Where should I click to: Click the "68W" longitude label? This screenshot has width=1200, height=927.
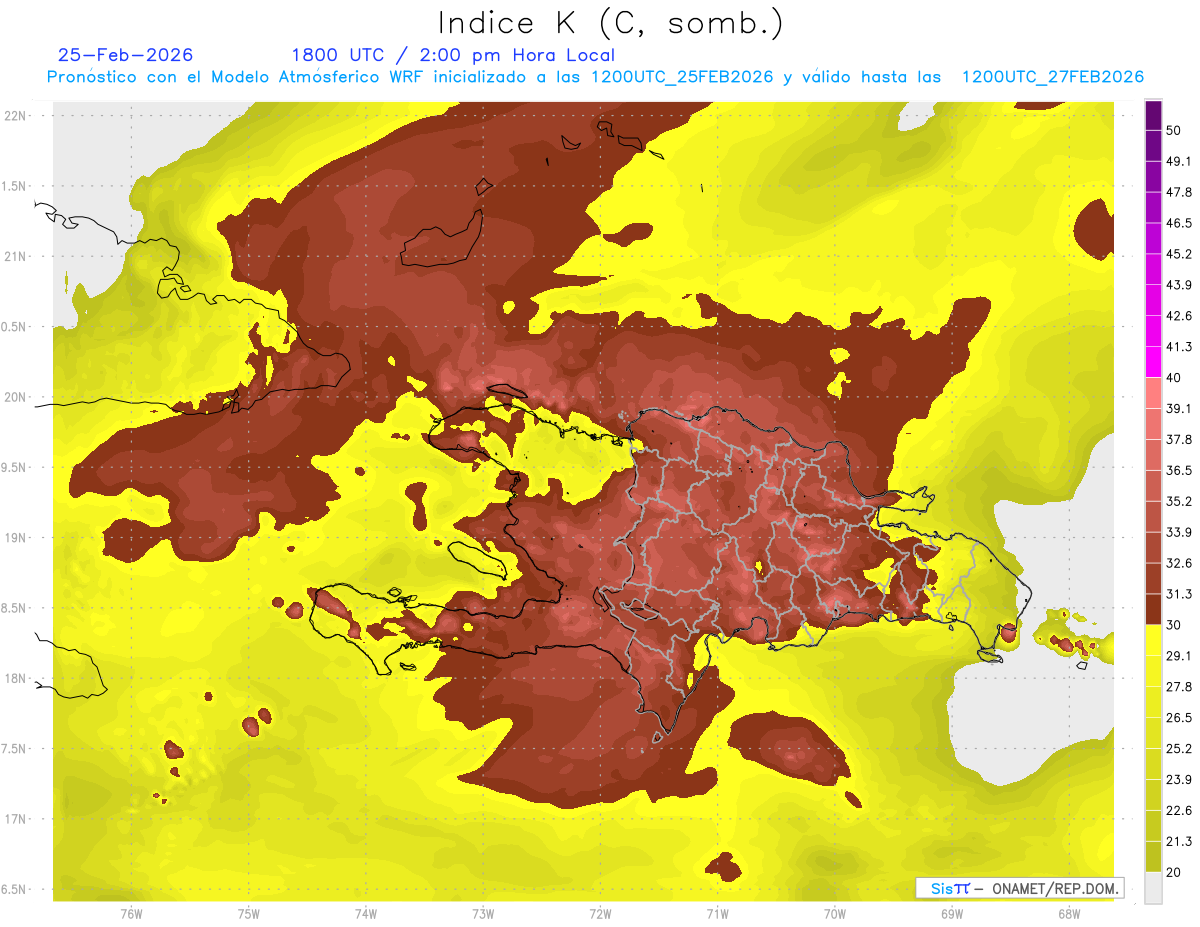tap(1069, 914)
